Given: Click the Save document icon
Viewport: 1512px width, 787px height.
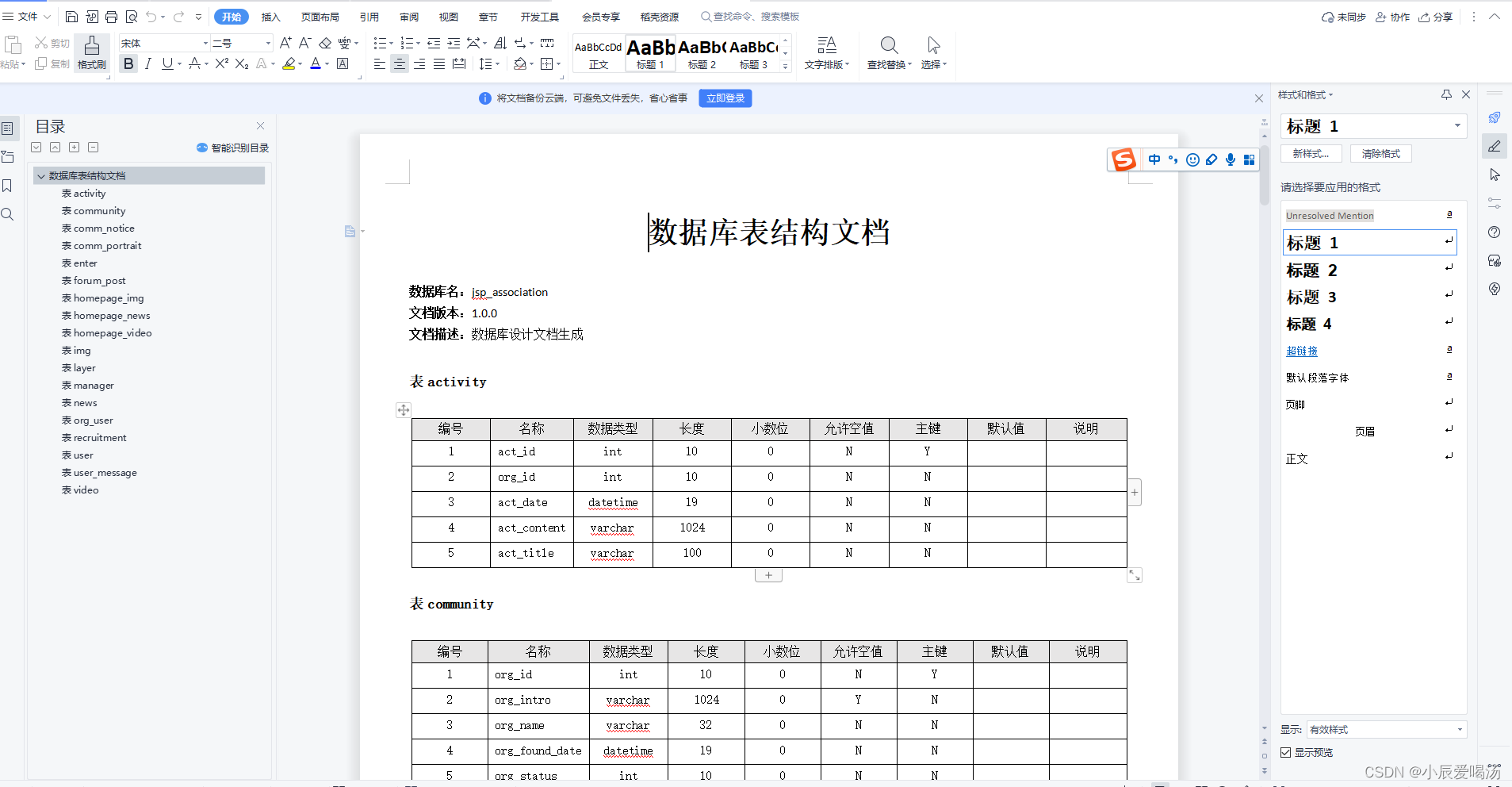Looking at the screenshot, I should (x=71, y=17).
